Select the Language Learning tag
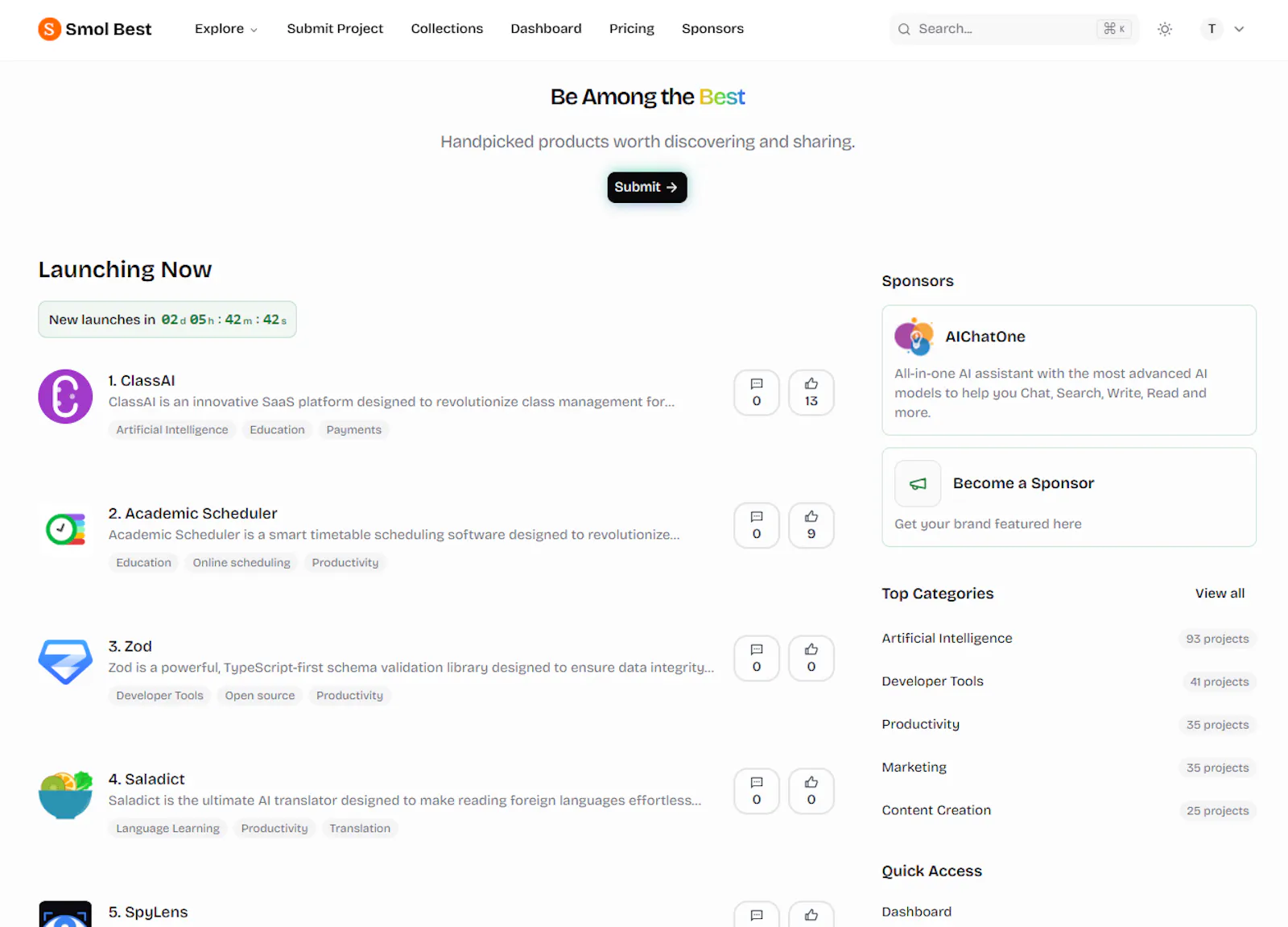1288x927 pixels. pyautogui.click(x=167, y=829)
